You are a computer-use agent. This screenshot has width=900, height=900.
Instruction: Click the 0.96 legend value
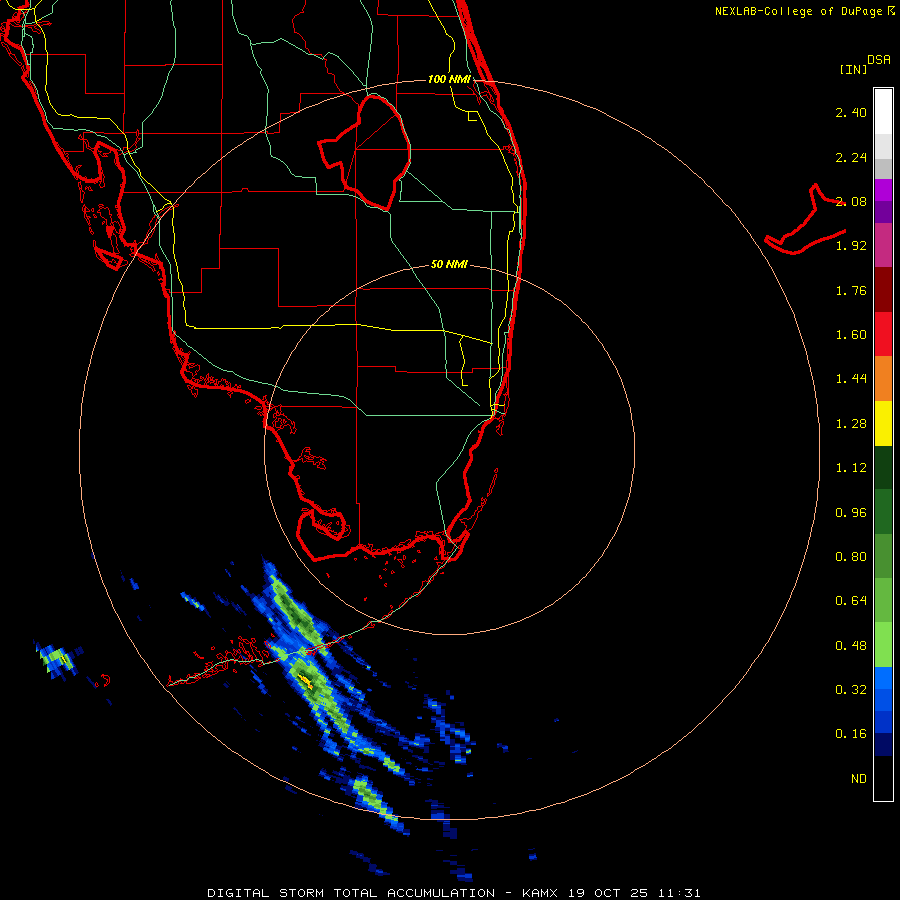[851, 513]
